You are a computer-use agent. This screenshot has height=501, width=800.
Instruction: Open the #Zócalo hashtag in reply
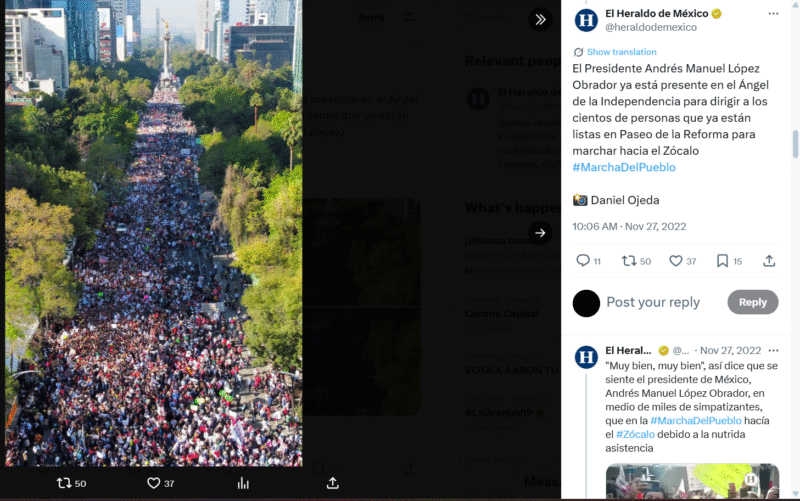click(x=635, y=435)
